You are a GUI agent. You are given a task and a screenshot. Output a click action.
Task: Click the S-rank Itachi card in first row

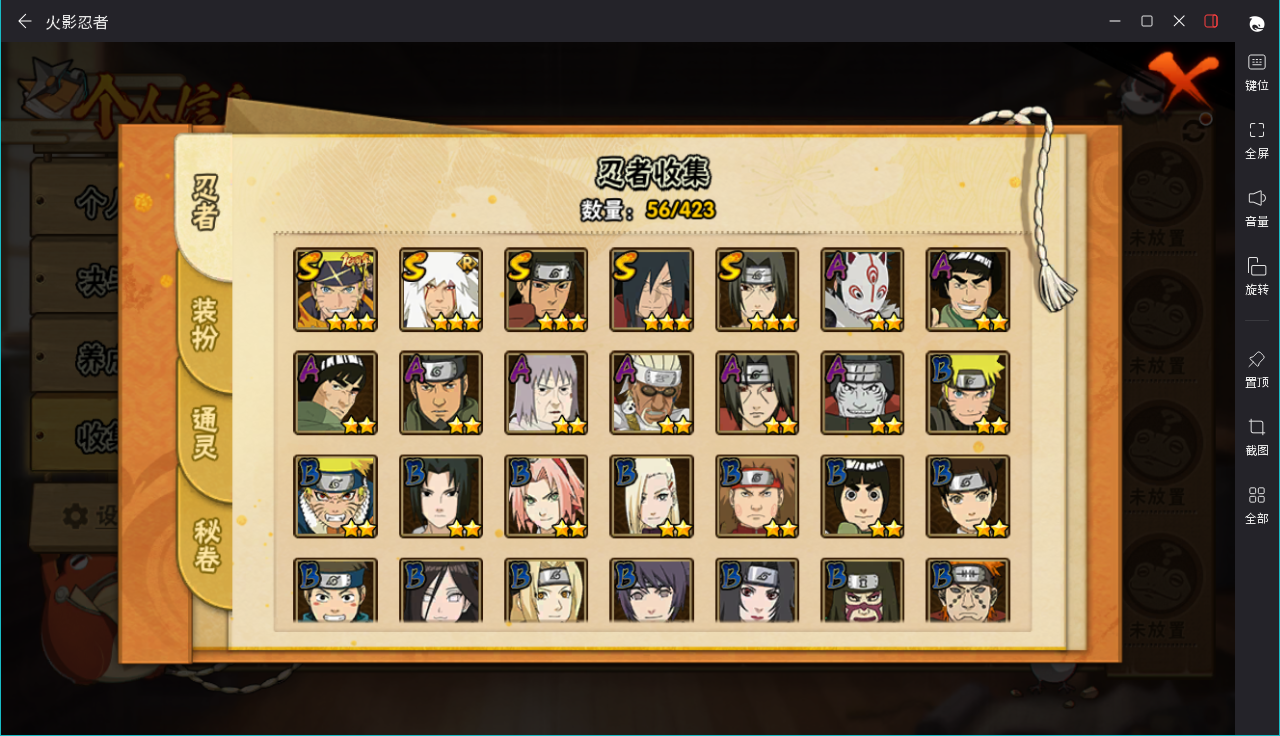757,289
